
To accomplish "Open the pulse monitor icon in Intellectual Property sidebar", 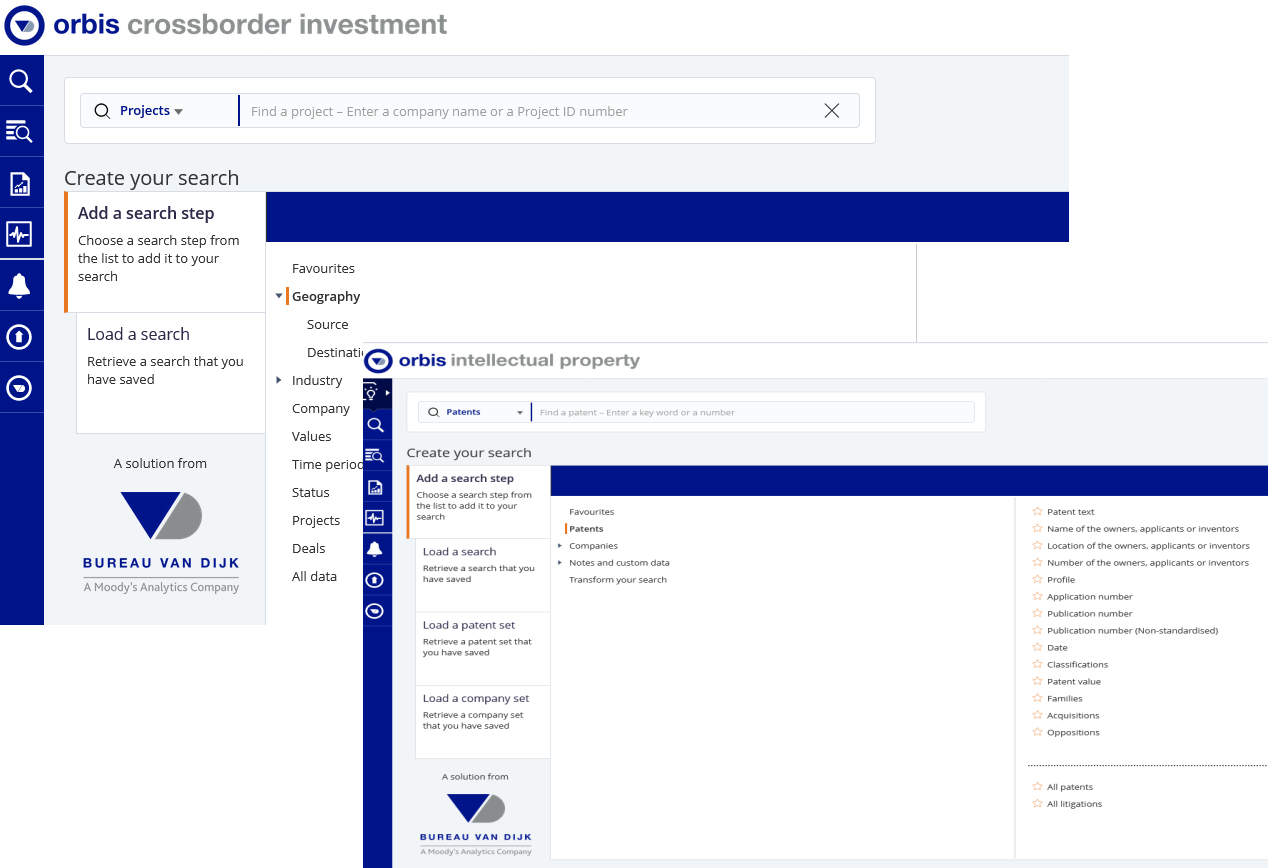I will (x=375, y=518).
